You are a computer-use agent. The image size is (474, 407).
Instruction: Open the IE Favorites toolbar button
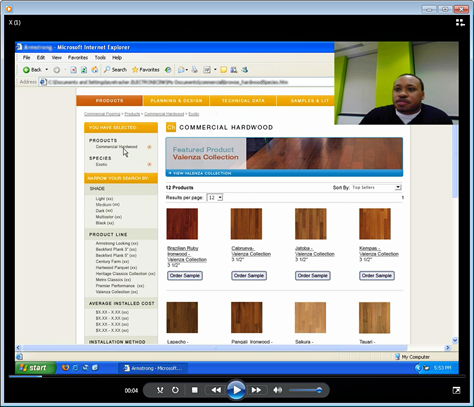146,70
